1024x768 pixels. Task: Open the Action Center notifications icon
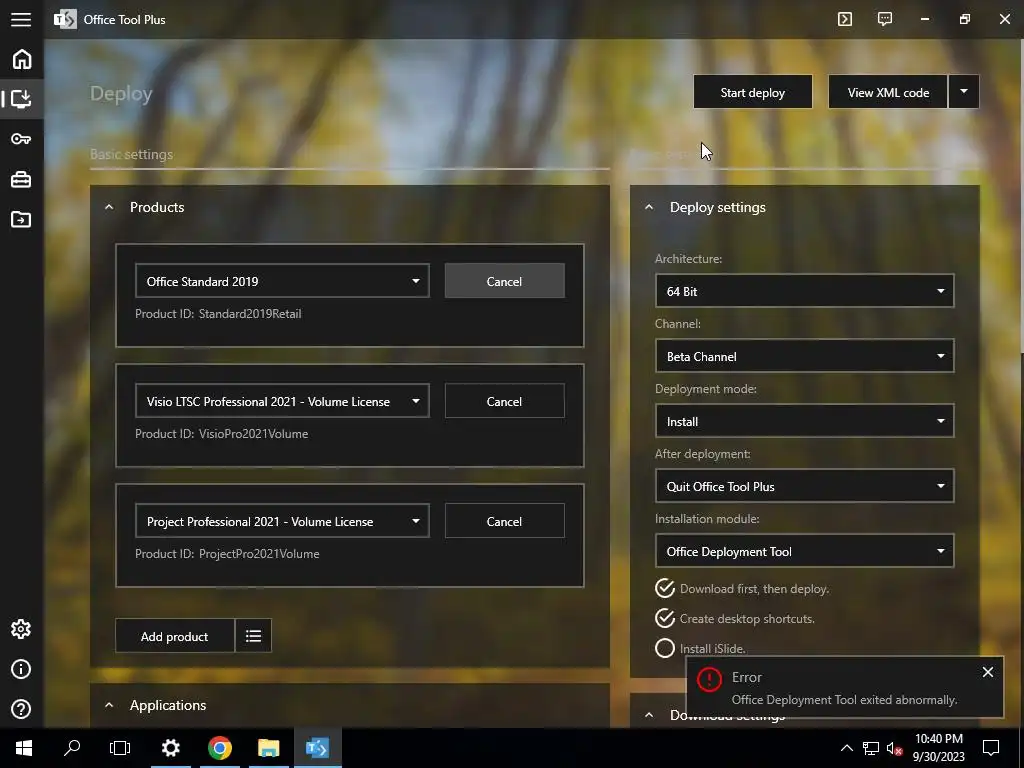[x=991, y=748]
